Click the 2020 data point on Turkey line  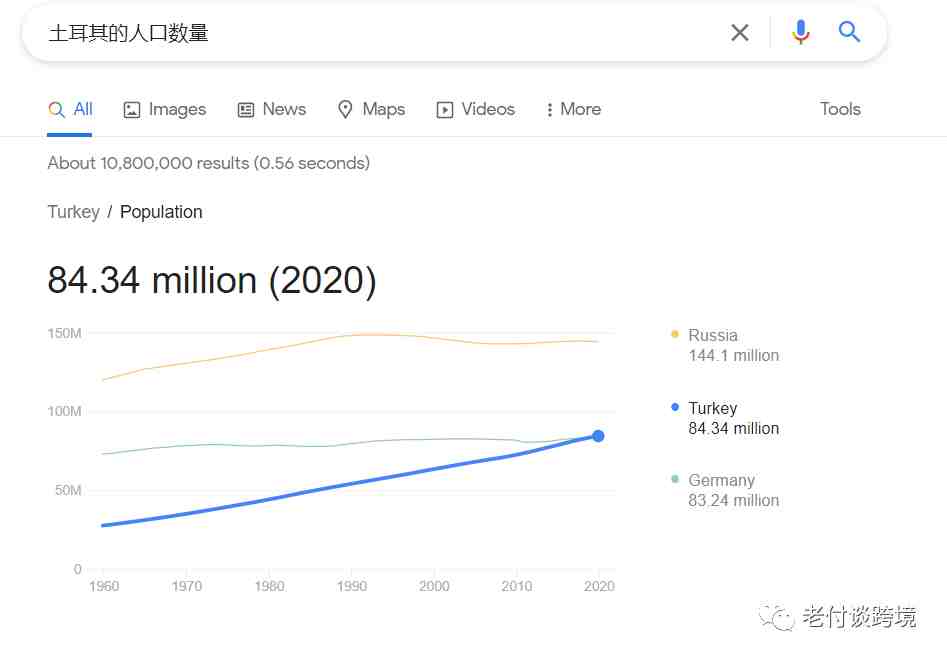(598, 436)
